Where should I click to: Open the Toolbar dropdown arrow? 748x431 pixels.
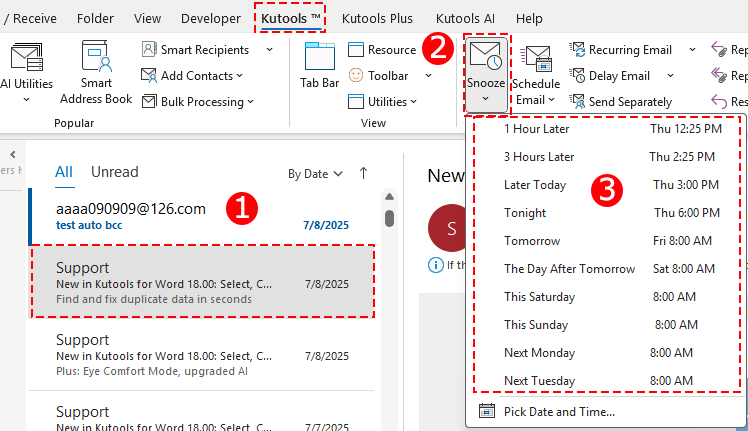(428, 75)
